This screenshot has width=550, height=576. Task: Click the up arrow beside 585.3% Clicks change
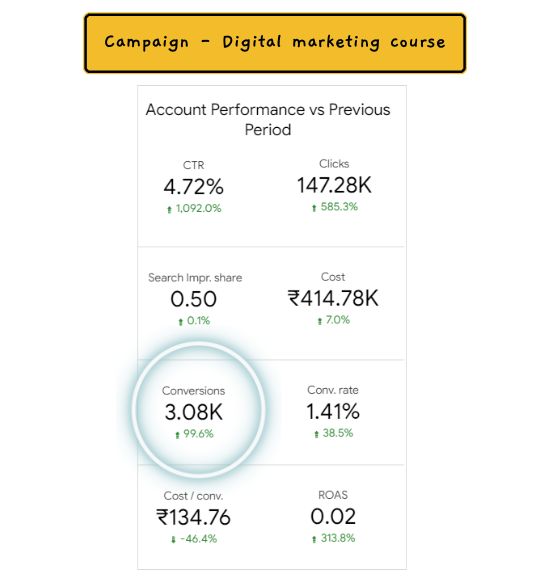click(314, 208)
